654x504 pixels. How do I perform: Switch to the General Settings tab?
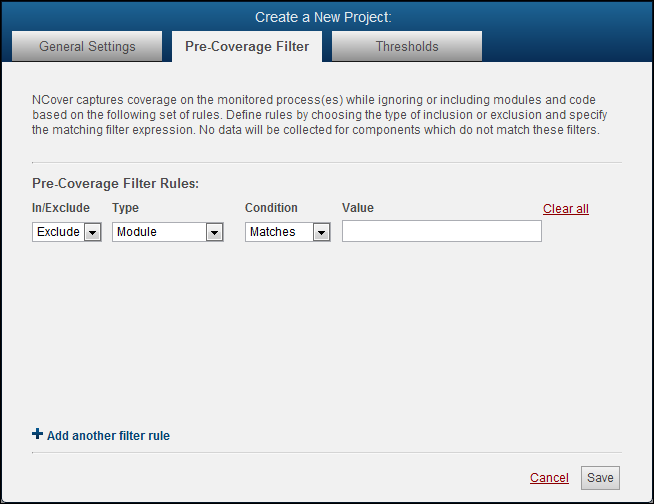pyautogui.click(x=86, y=46)
